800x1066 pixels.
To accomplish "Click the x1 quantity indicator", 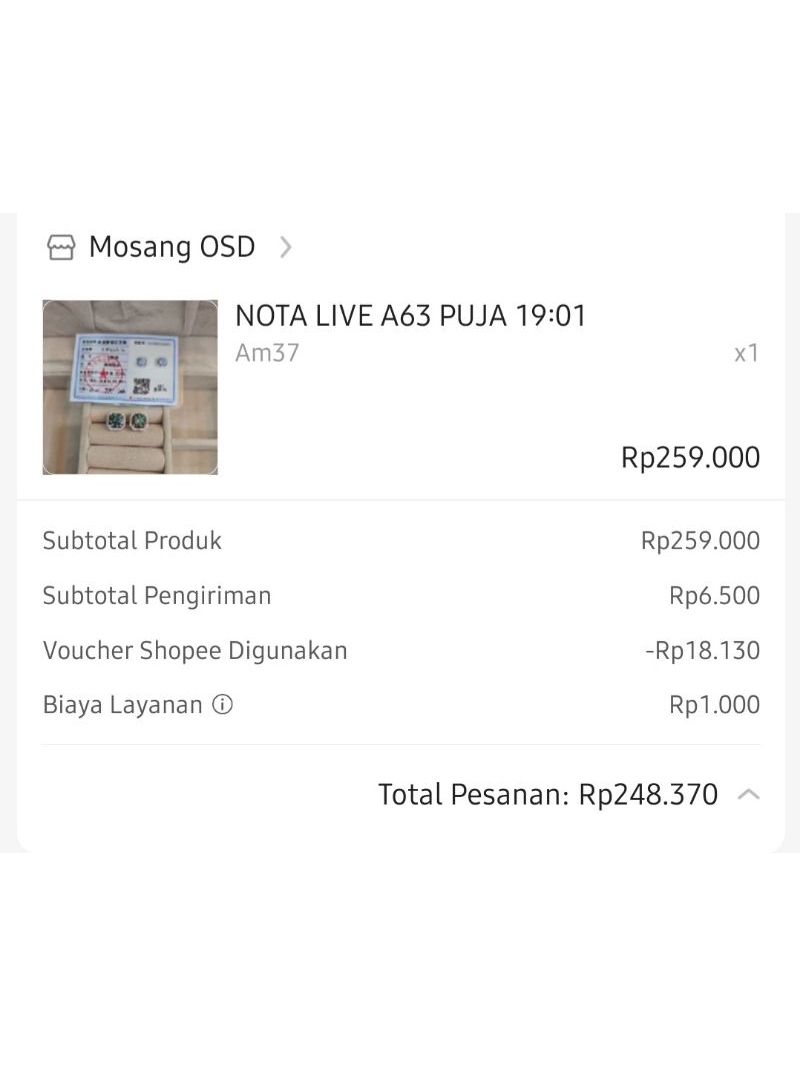I will (746, 353).
